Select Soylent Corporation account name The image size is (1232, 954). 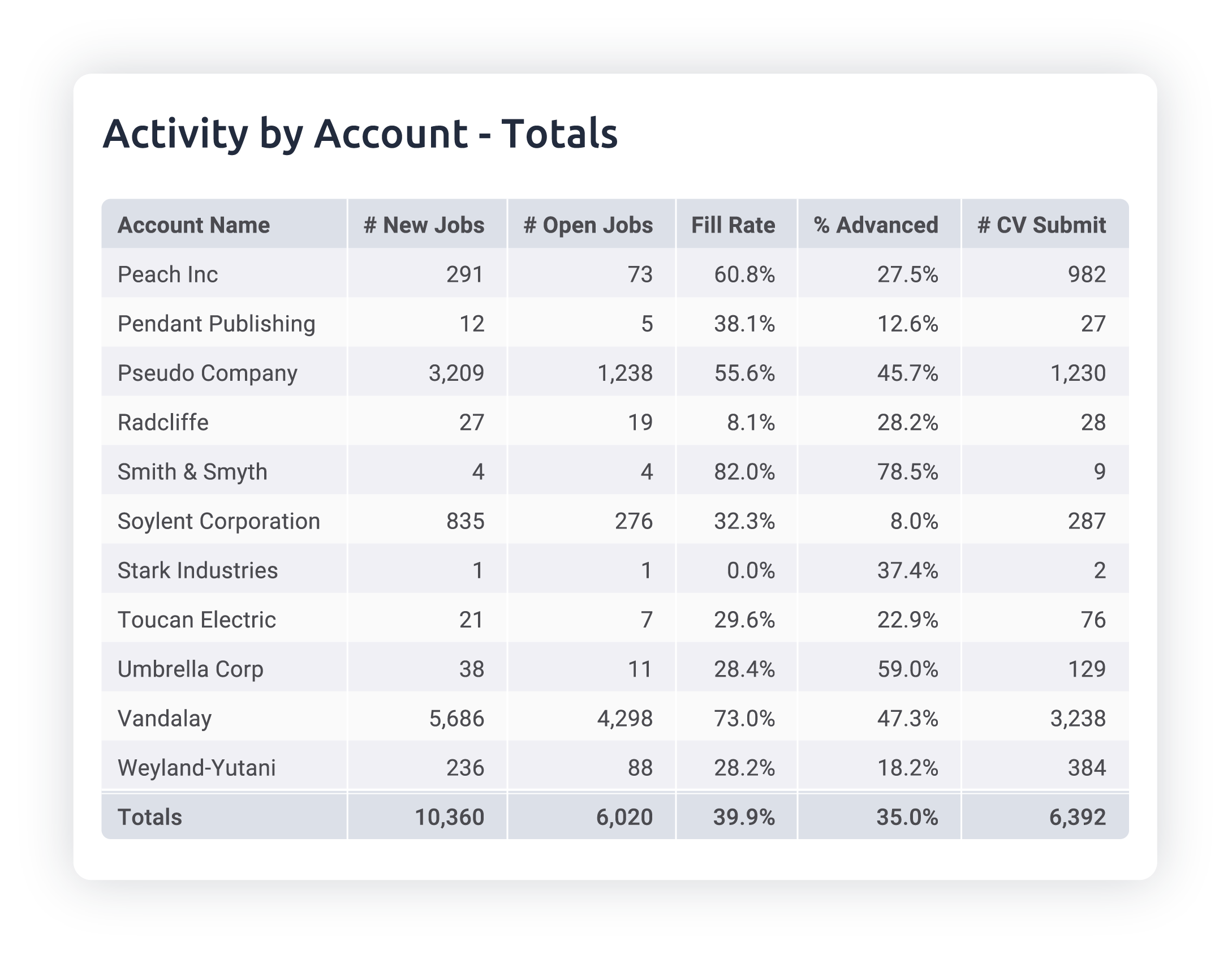218,521
